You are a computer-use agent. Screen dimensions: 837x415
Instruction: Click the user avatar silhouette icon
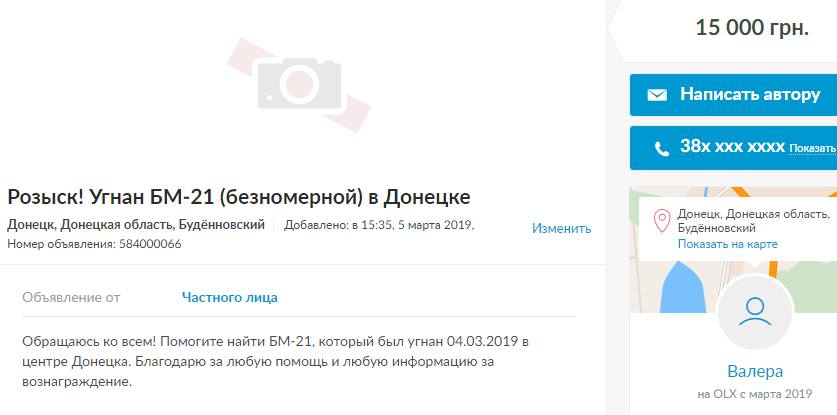coord(755,312)
